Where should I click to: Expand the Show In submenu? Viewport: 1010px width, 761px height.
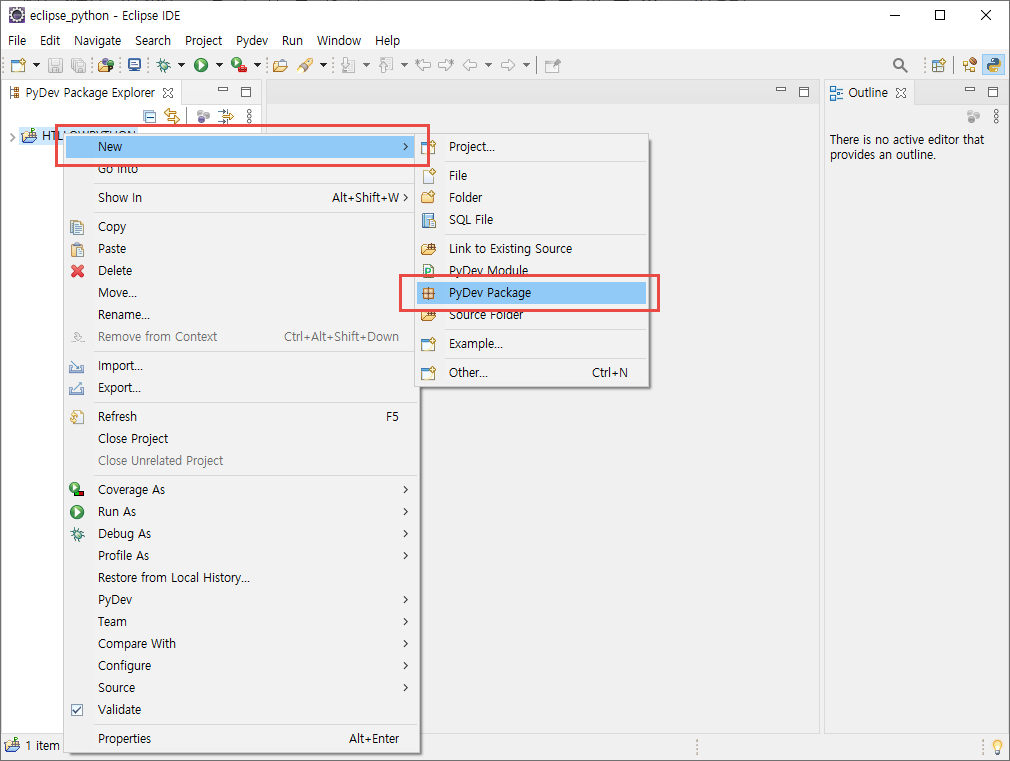[242, 198]
